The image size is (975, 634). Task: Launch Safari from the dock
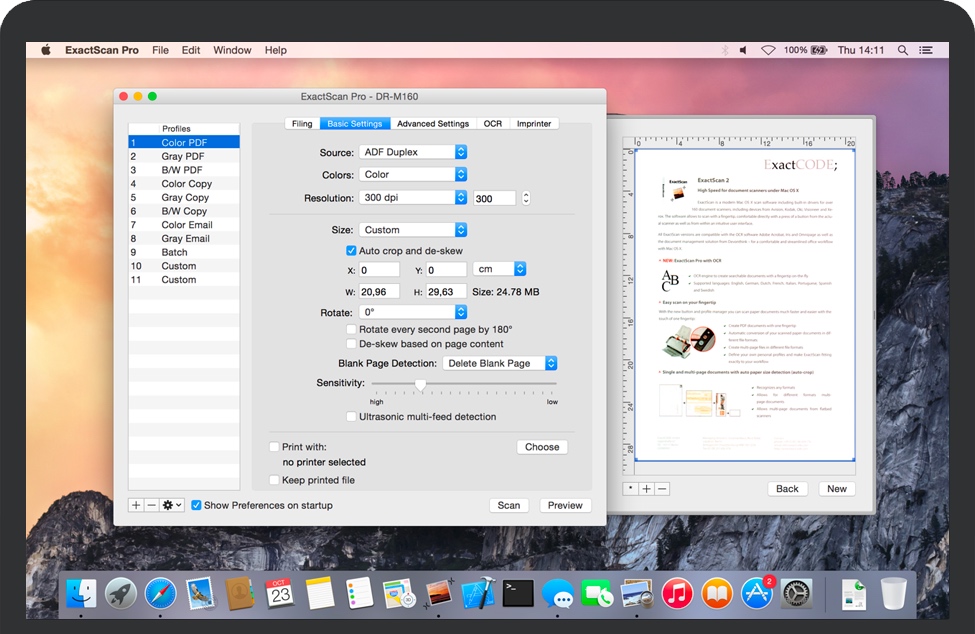pyautogui.click(x=160, y=593)
